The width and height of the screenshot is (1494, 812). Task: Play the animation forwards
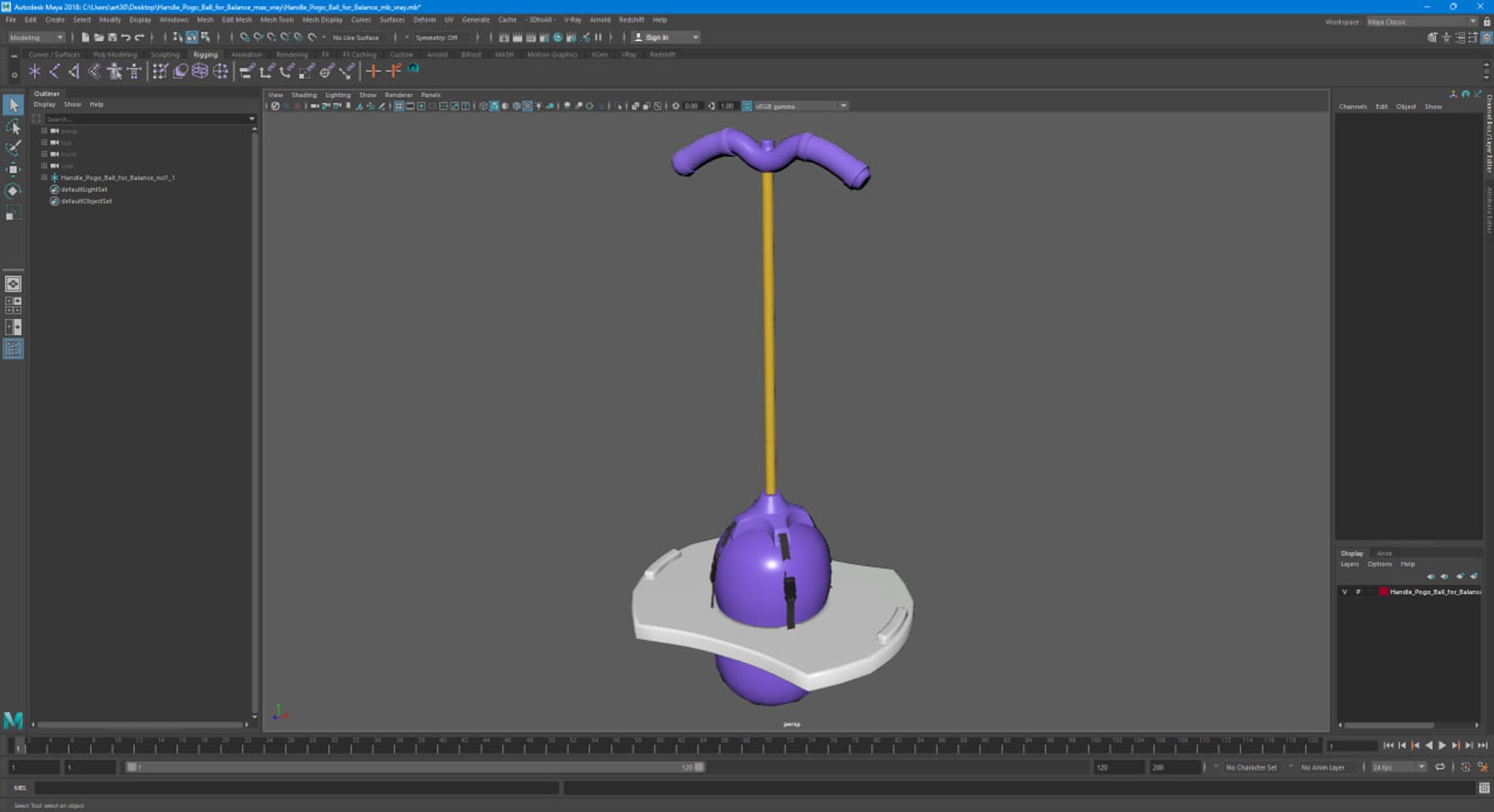point(1442,745)
